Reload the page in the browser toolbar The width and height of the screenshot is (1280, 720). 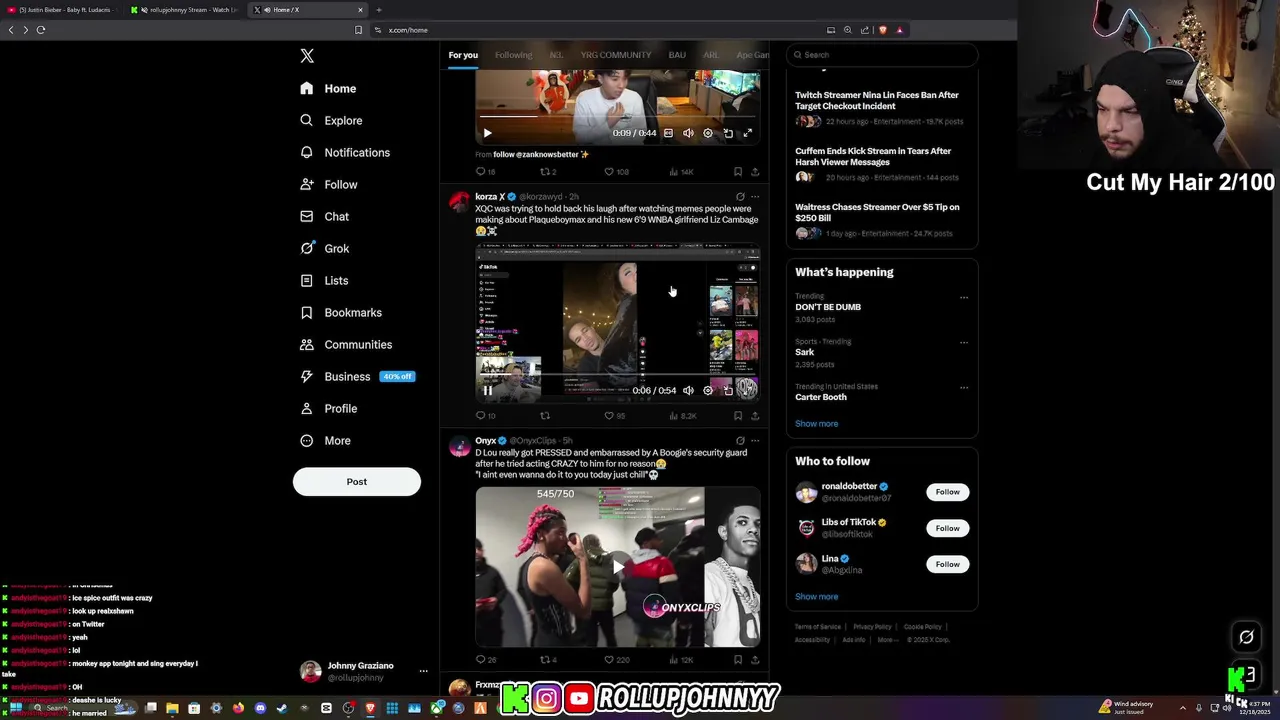pyautogui.click(x=41, y=30)
